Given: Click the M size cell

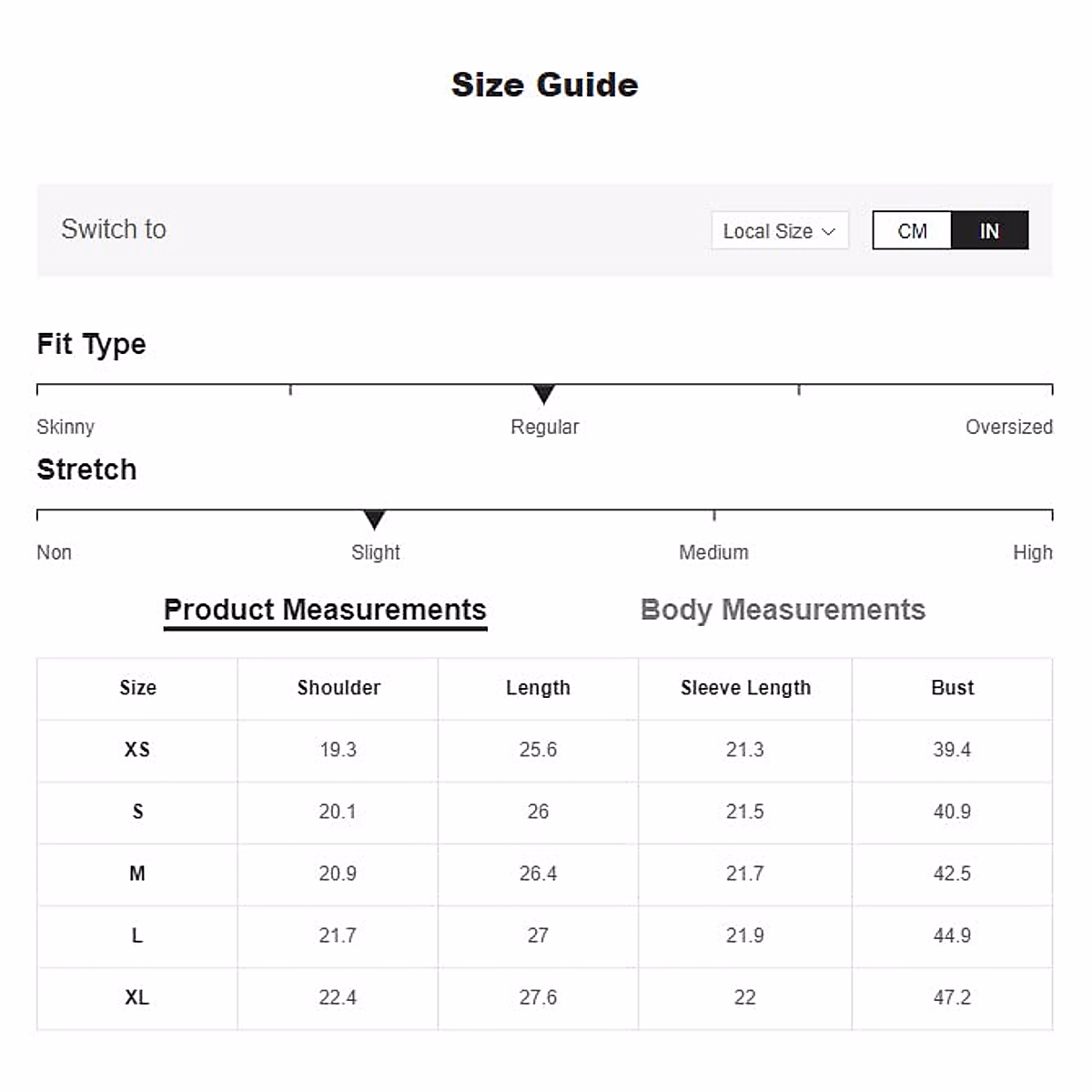Looking at the screenshot, I should (137, 874).
